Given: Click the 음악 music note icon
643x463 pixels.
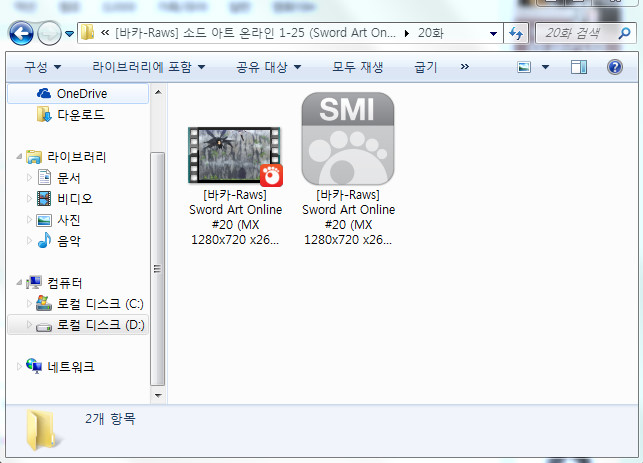Looking at the screenshot, I should (x=44, y=240).
